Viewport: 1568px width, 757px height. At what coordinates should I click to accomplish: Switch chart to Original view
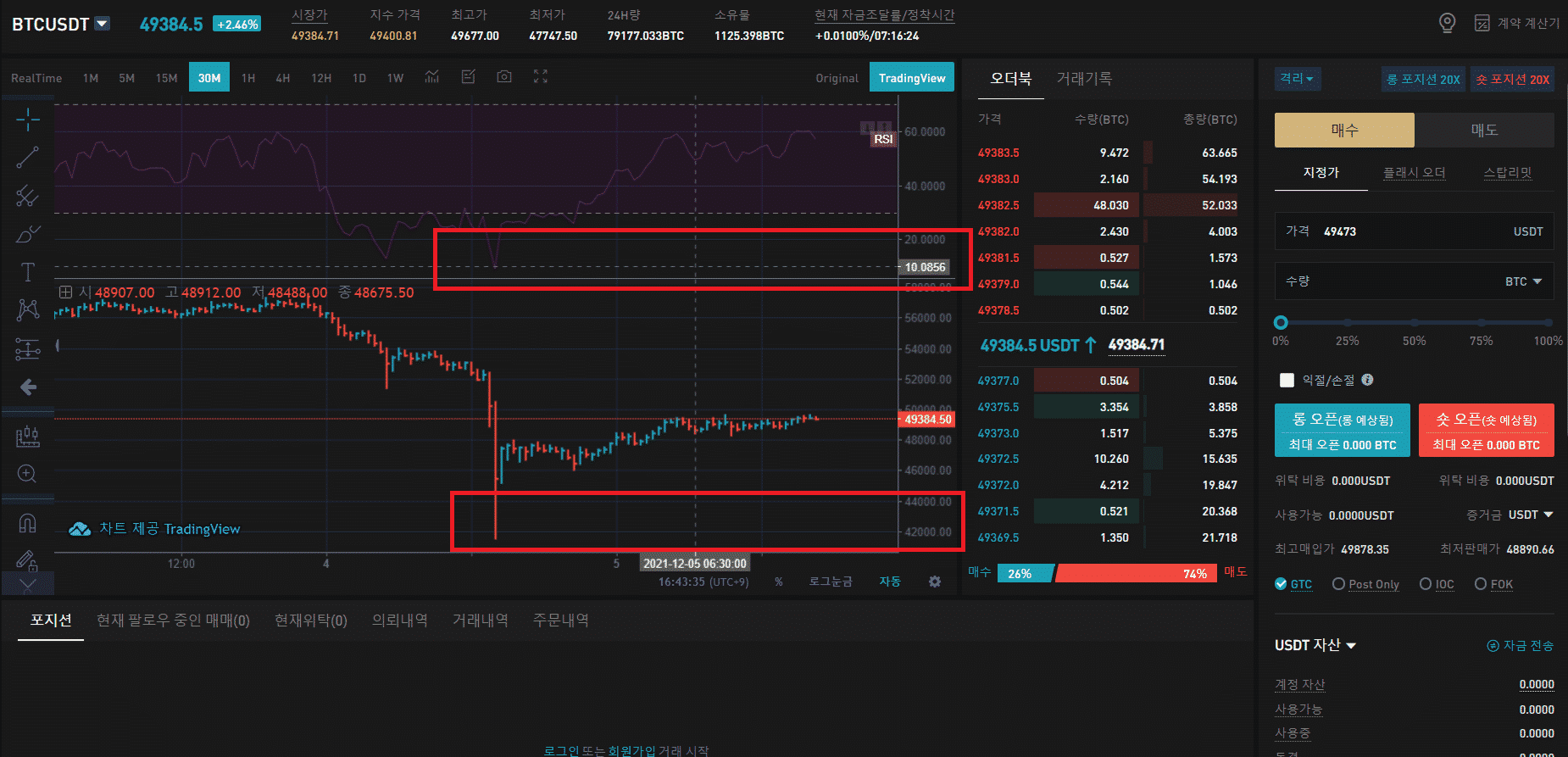[837, 78]
